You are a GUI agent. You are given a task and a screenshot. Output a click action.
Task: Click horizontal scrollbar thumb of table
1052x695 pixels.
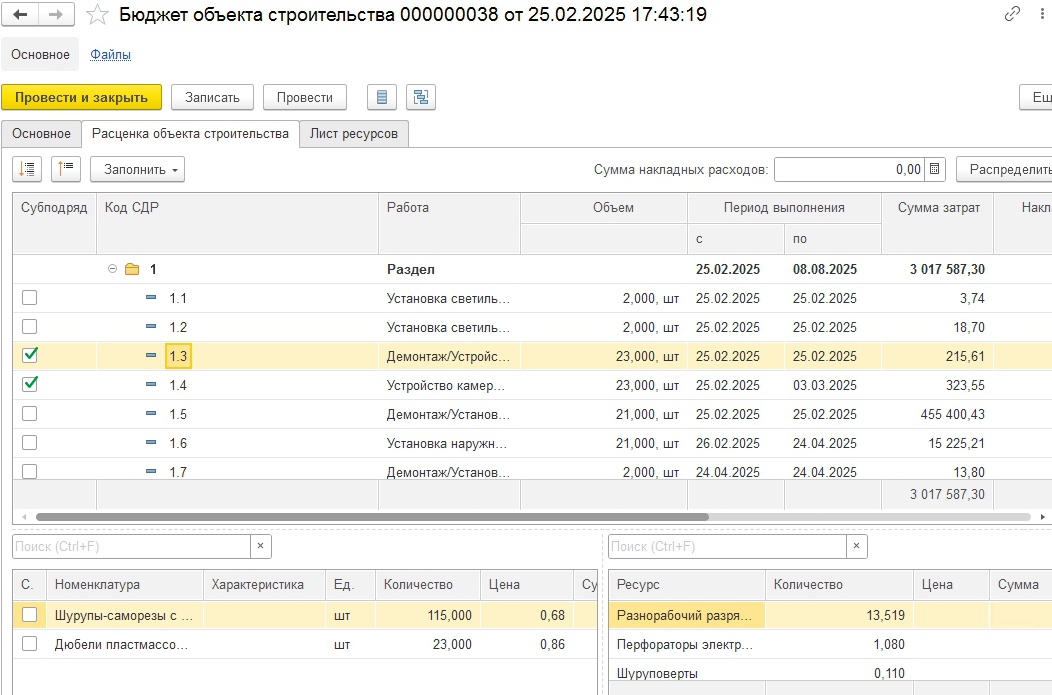click(372, 517)
